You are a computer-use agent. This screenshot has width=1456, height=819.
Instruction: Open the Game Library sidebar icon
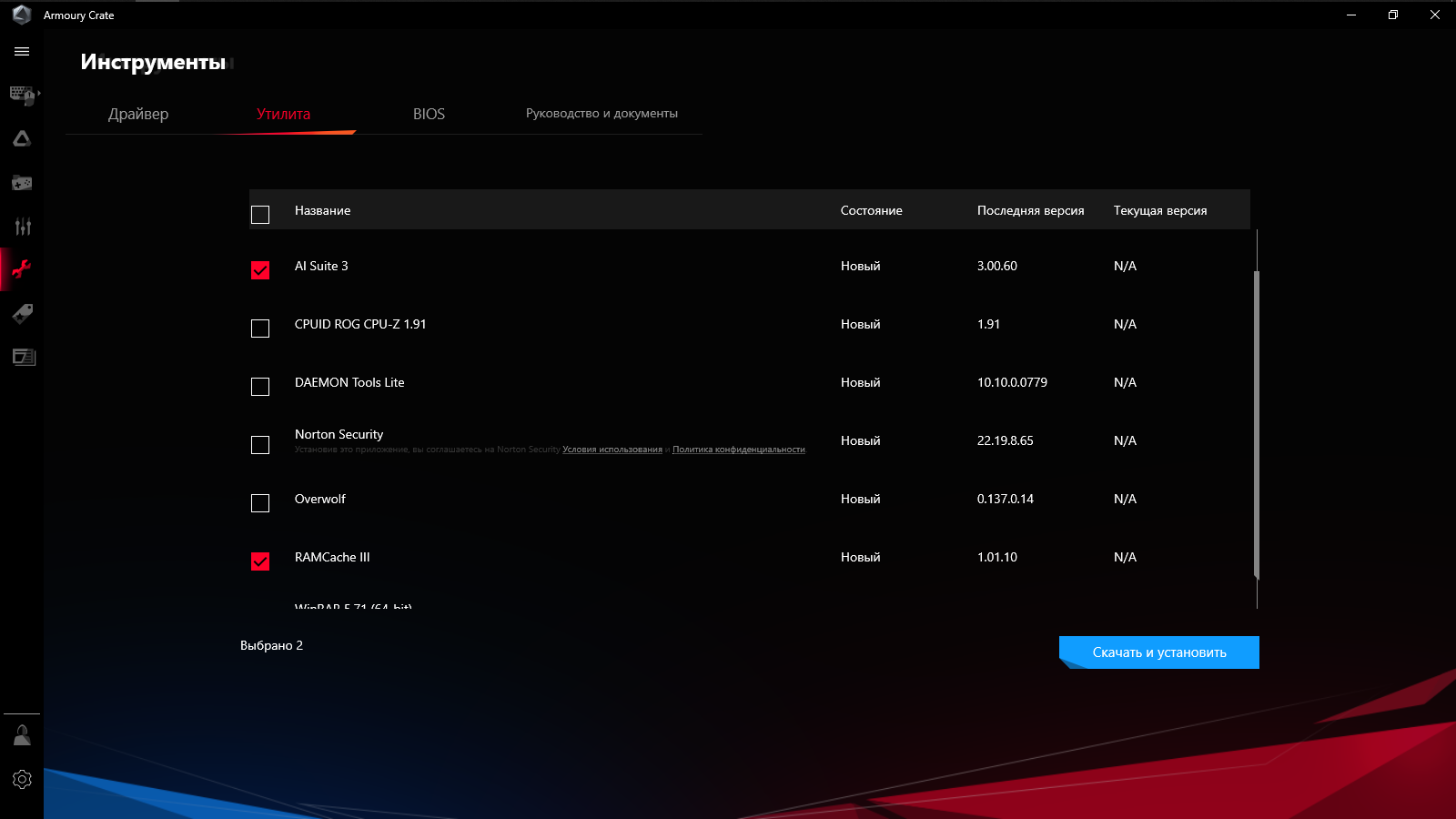click(22, 183)
